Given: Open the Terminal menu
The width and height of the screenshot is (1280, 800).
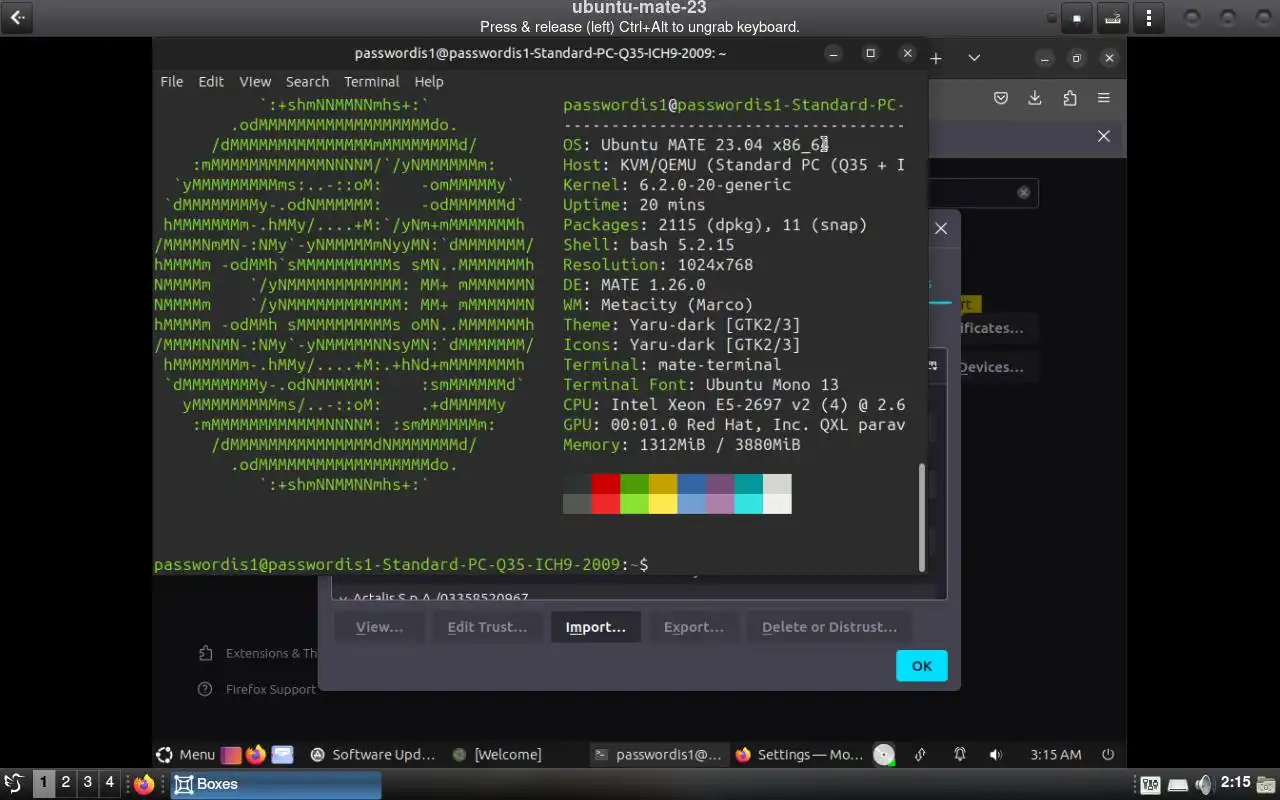Looking at the screenshot, I should coord(372,82).
